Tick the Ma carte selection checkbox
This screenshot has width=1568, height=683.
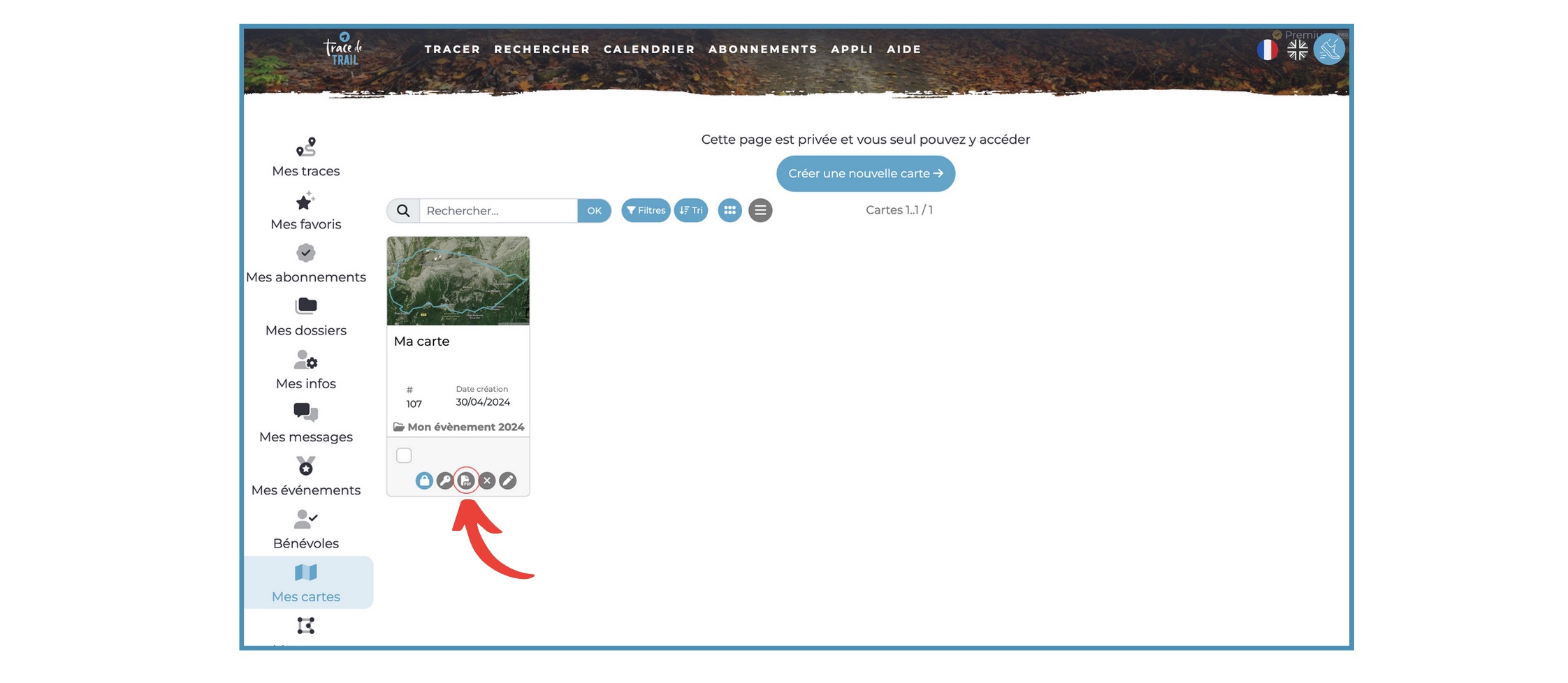coord(404,455)
